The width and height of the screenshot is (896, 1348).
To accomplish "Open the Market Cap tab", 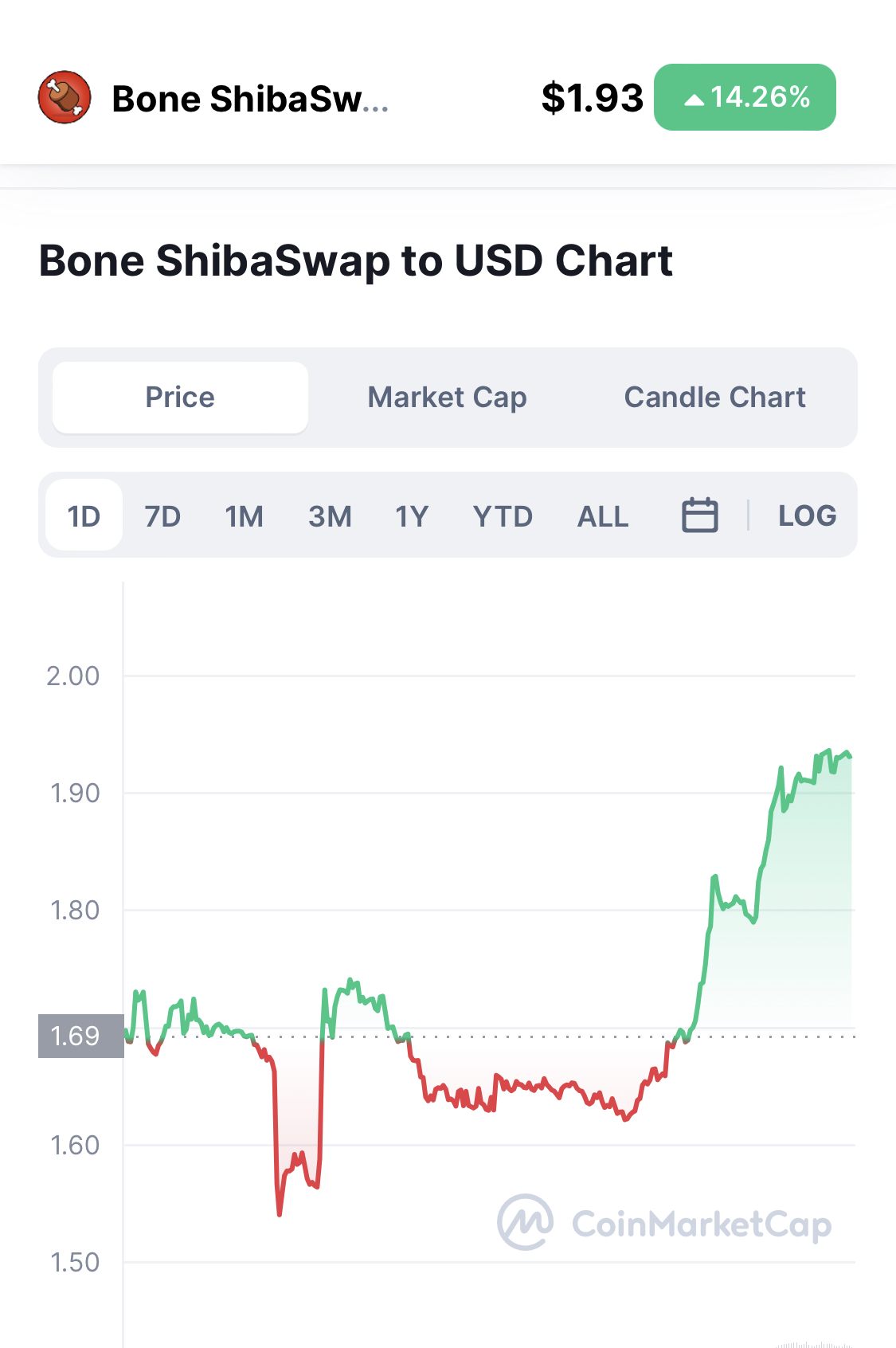I will [x=447, y=398].
